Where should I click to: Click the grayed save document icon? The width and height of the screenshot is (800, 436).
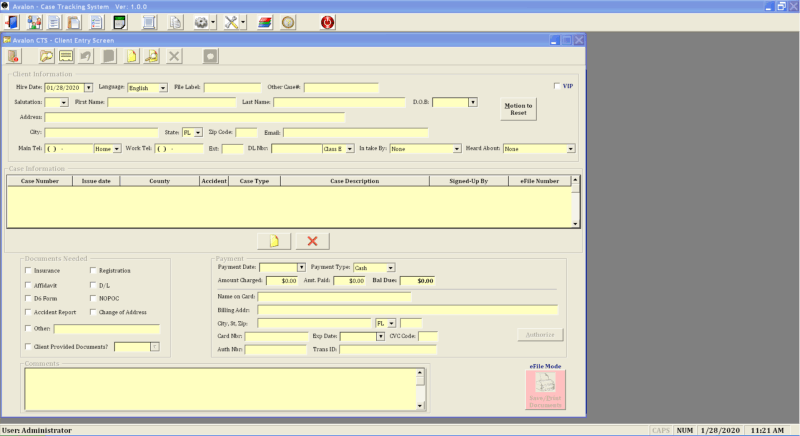point(109,56)
